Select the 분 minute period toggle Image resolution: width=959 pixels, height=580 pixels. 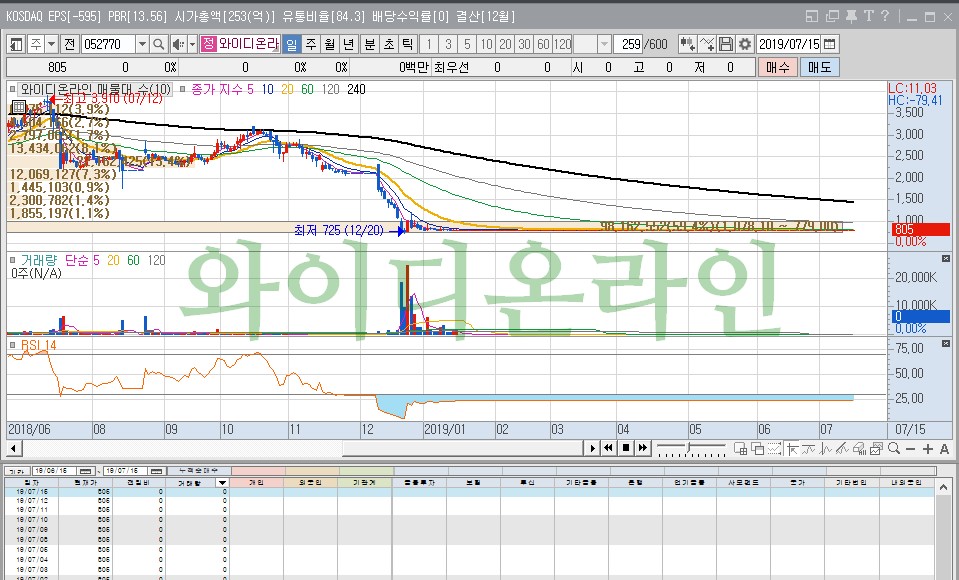369,44
